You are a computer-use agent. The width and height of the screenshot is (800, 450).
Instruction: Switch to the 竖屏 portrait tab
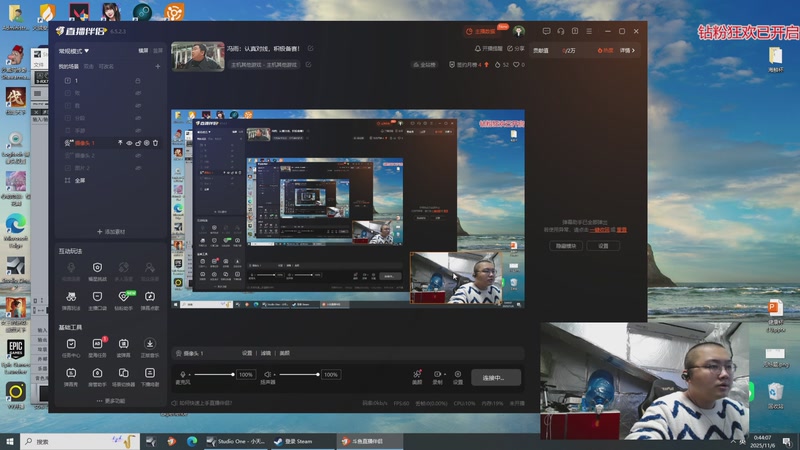coord(158,51)
